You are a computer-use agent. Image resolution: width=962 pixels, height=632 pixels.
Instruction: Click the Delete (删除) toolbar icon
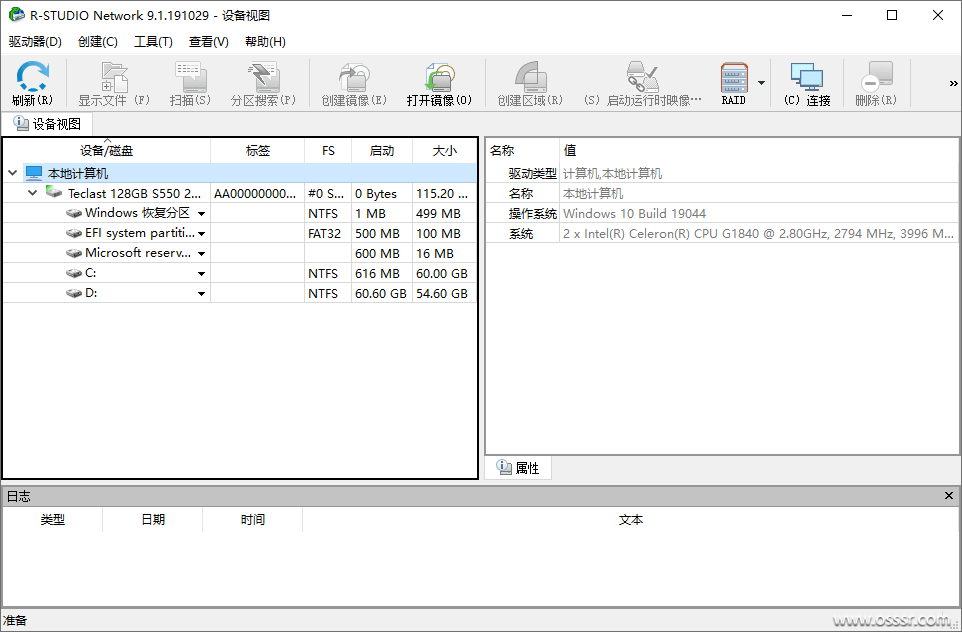(877, 77)
